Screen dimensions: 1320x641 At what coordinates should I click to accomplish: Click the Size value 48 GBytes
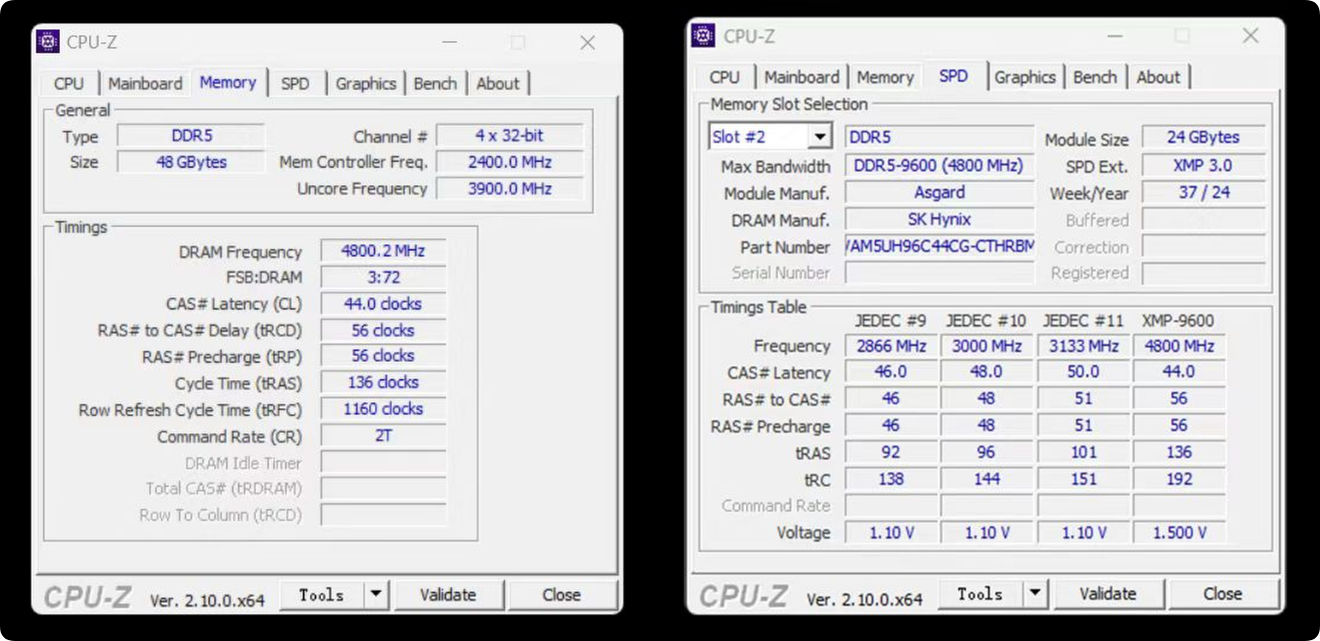click(191, 162)
